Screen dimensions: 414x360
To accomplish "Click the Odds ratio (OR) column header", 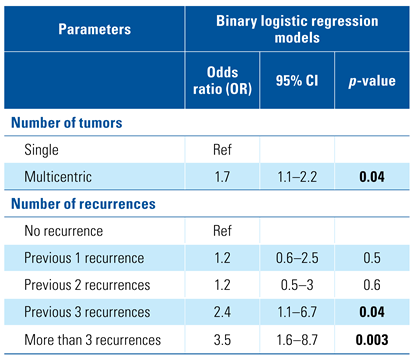I will tap(222, 80).
